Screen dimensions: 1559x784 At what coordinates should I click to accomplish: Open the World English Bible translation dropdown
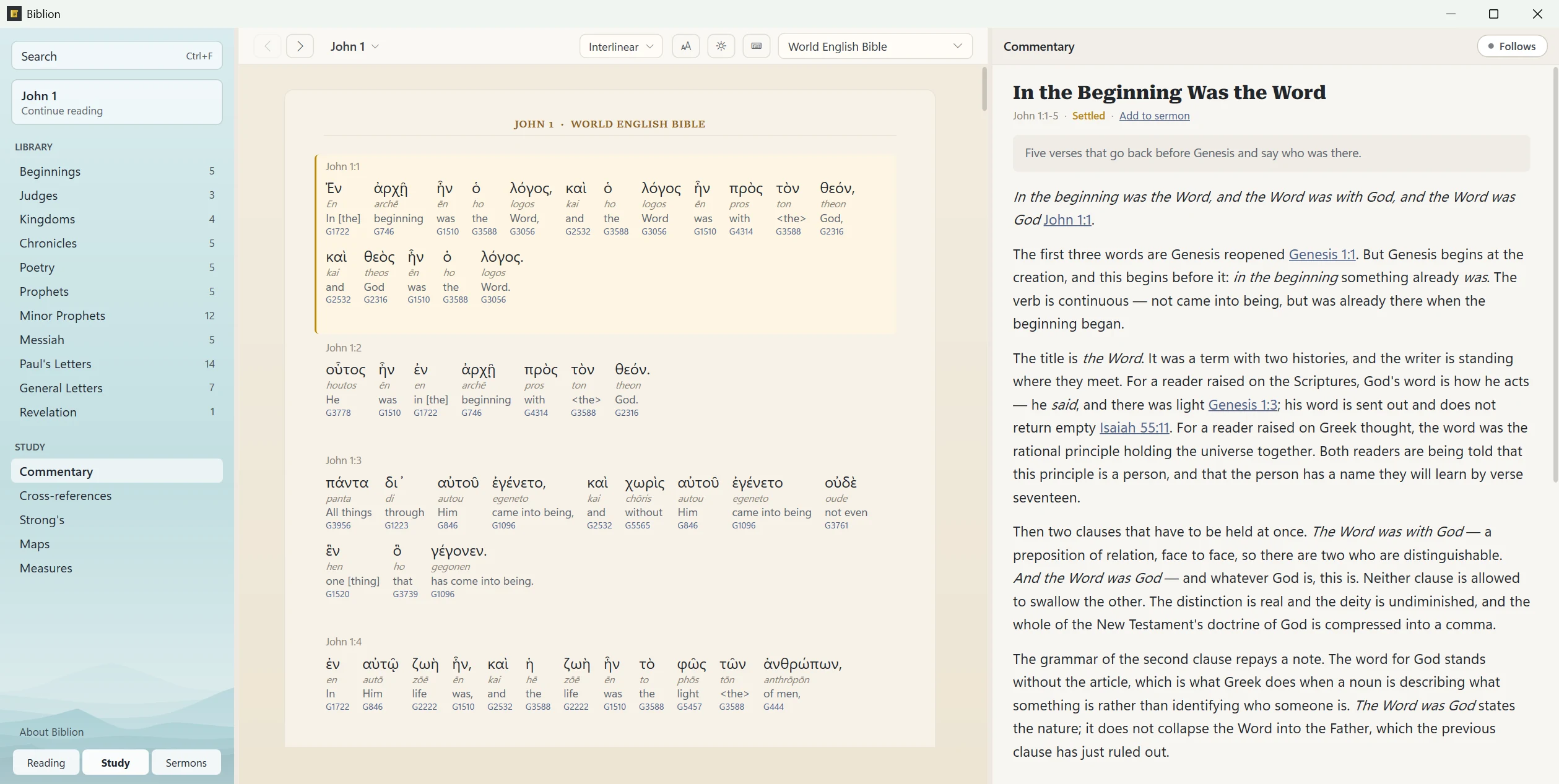click(x=875, y=46)
